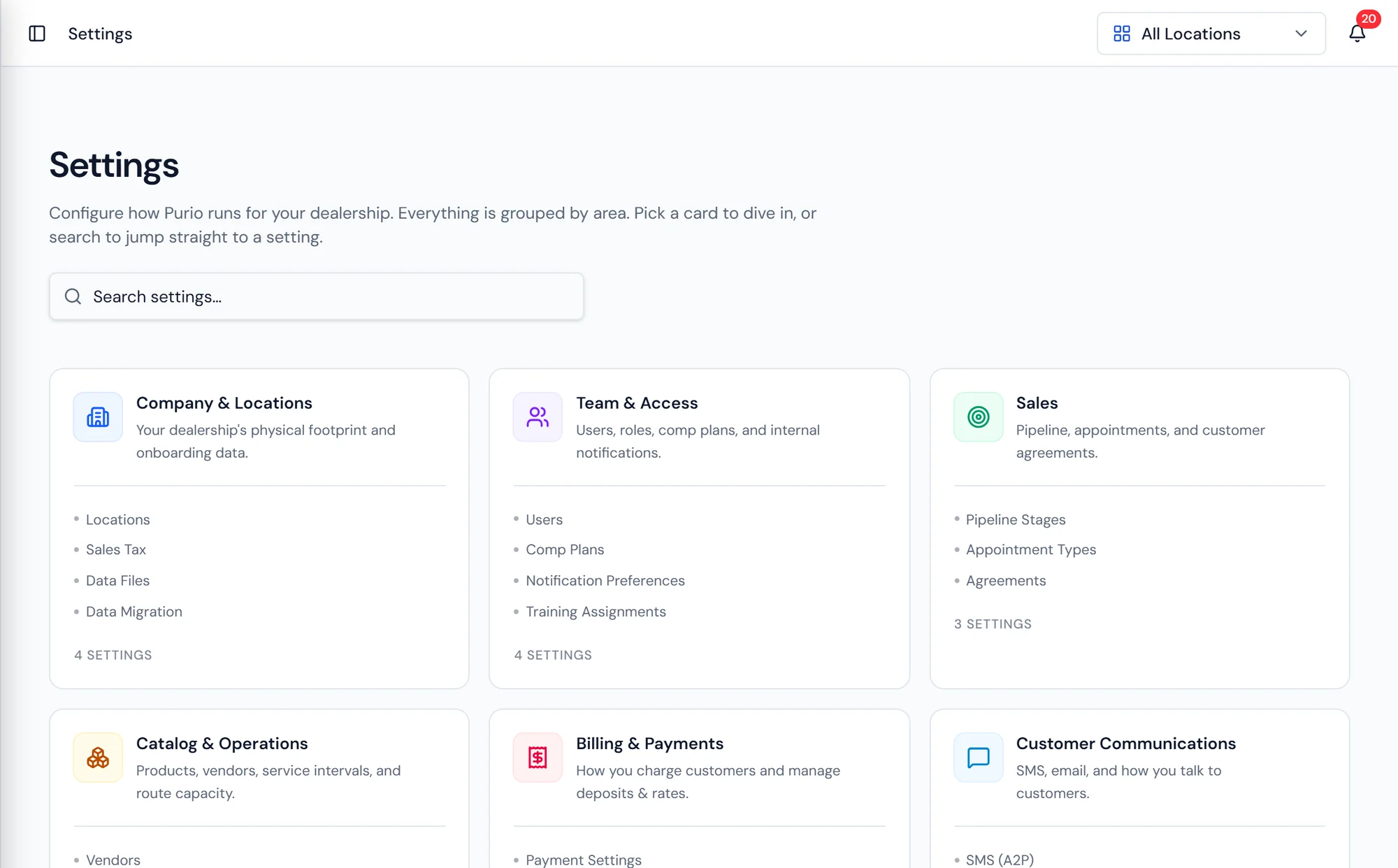The height and width of the screenshot is (868, 1398).
Task: Open Comp Plans setting
Action: 565,549
